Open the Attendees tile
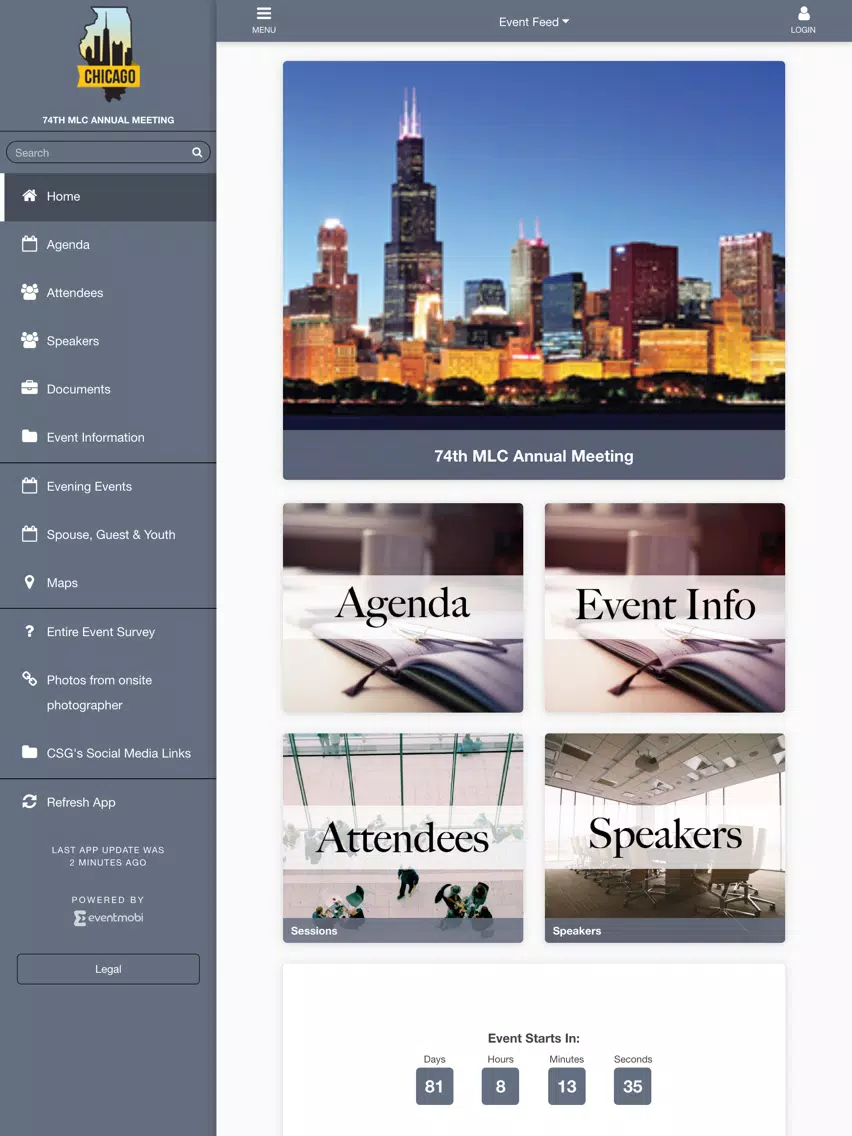 (x=403, y=838)
